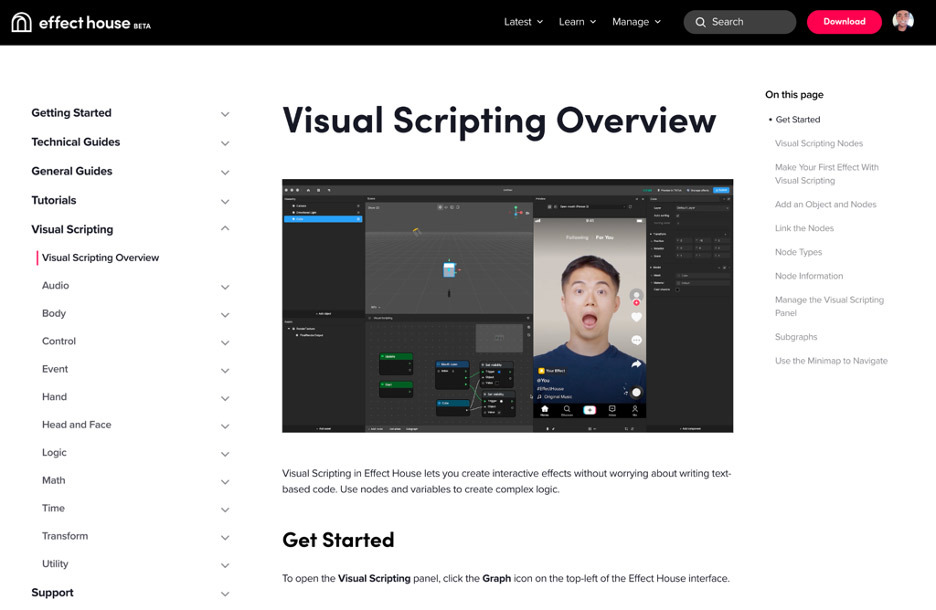
Task: Expand Tutorials chevron
Action: 225,202
